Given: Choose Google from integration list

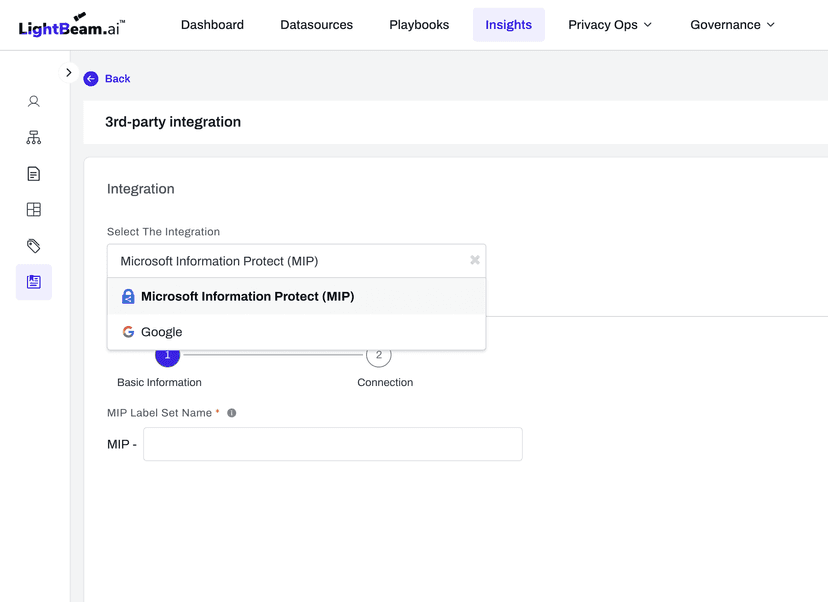Looking at the screenshot, I should pos(296,332).
